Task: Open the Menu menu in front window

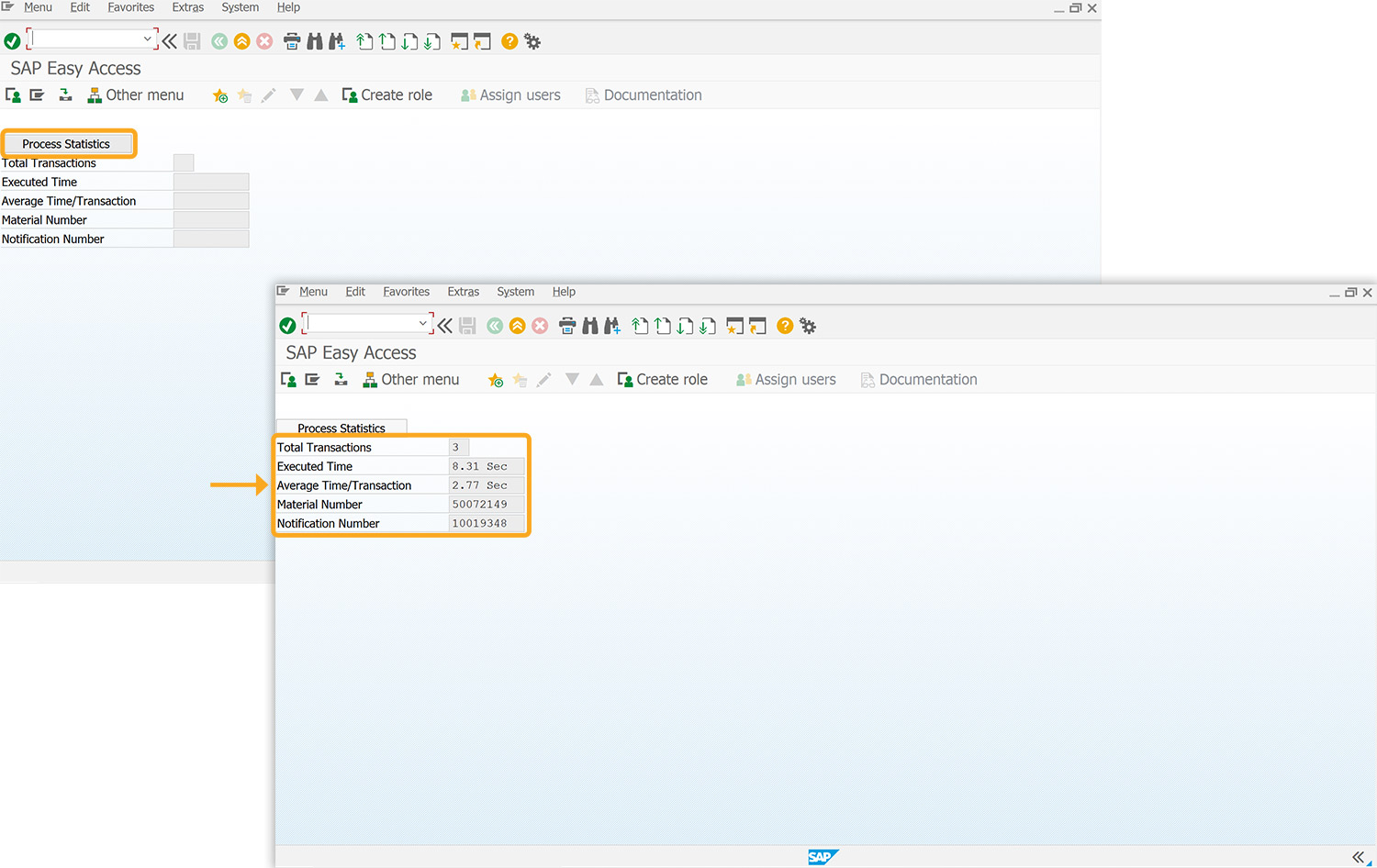Action: coord(313,292)
